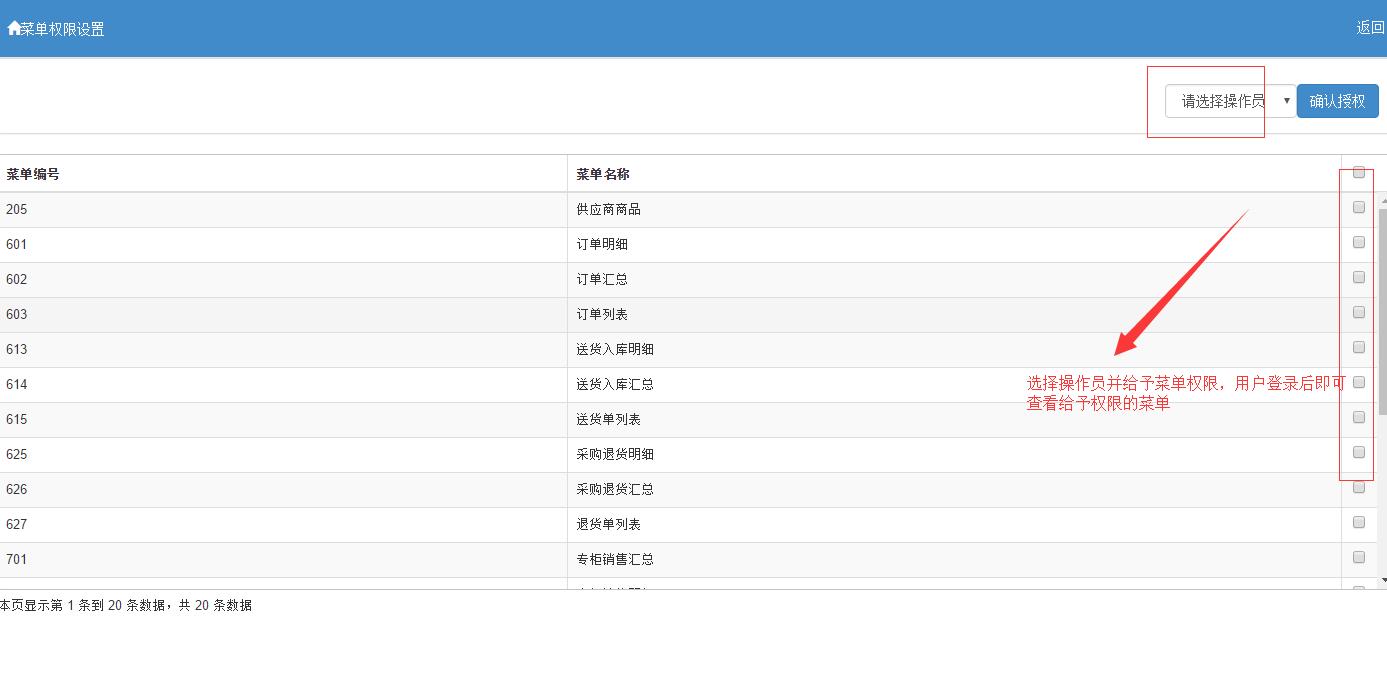Check the 送货入库明细 row checkbox
Image resolution: width=1387 pixels, height=678 pixels.
[1359, 348]
